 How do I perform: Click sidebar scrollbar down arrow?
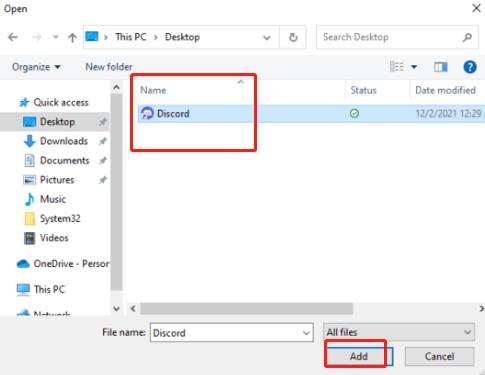click(x=116, y=309)
